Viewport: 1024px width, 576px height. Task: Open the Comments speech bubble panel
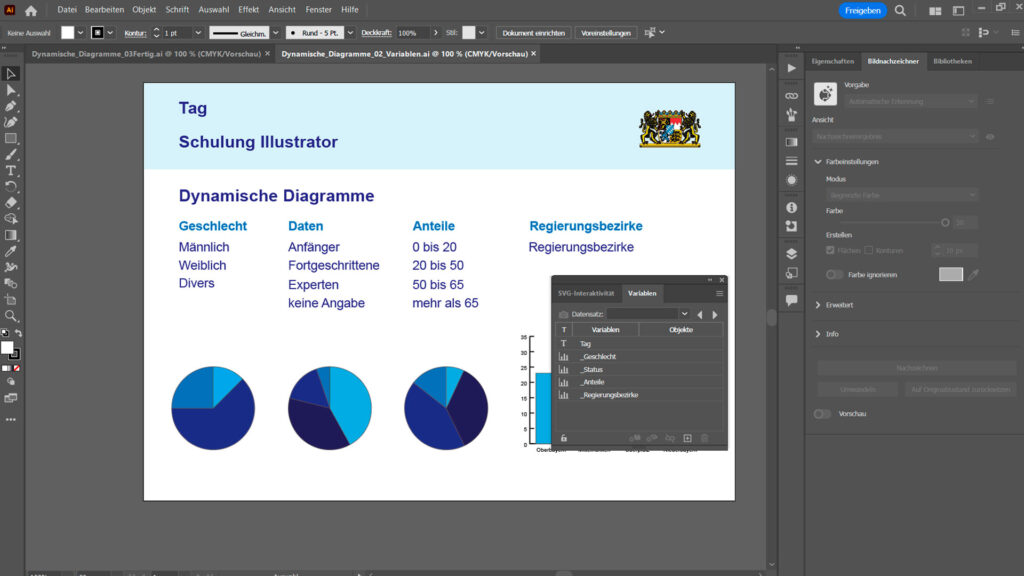[x=792, y=300]
